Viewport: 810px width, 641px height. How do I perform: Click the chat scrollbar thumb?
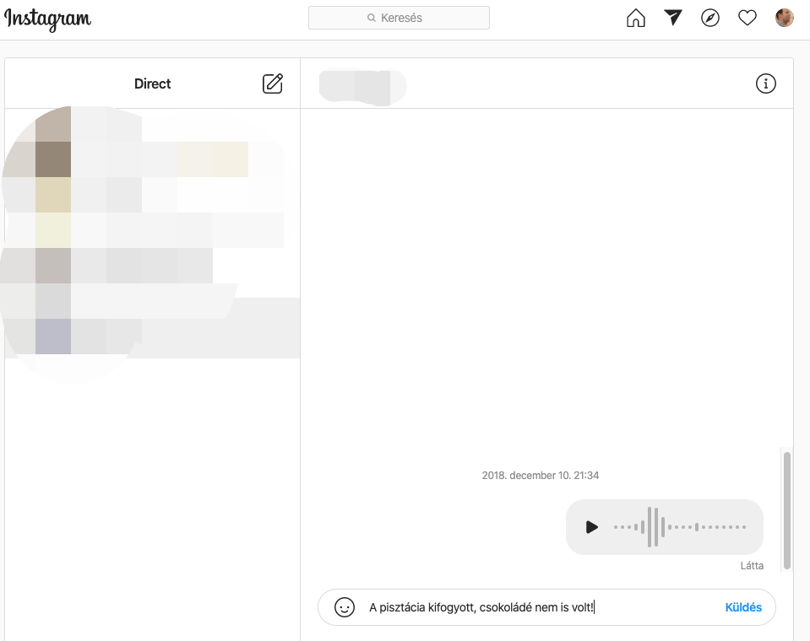click(787, 510)
